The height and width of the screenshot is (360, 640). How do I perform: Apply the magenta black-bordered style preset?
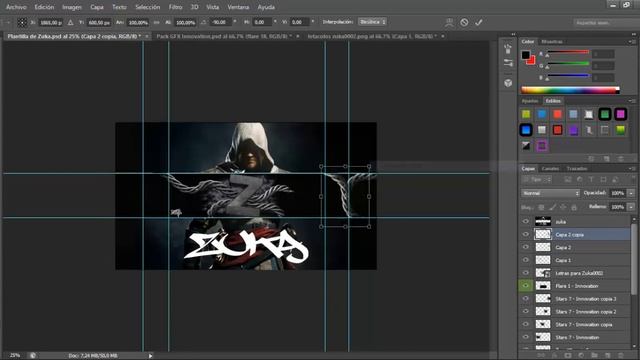(620, 114)
